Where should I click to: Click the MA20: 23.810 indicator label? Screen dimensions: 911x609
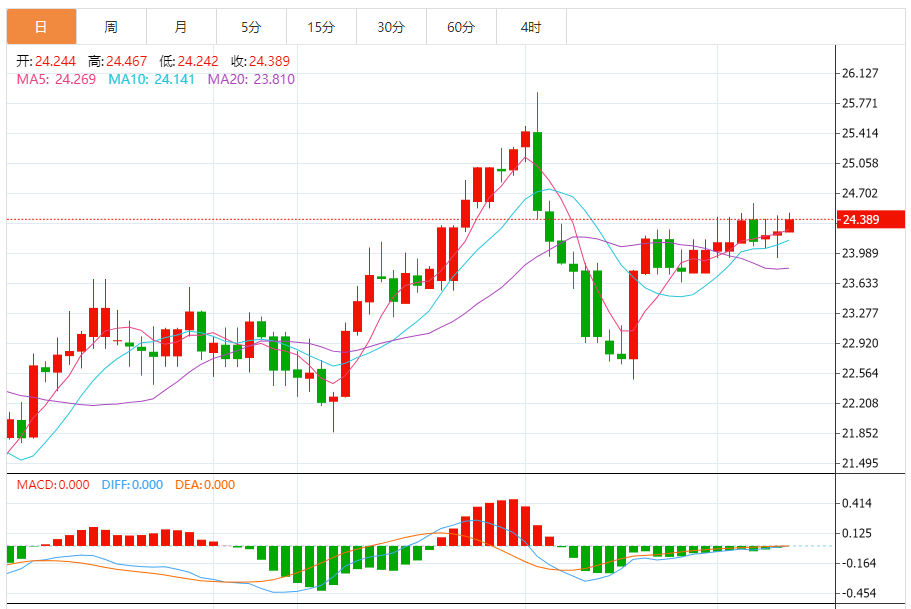[252, 79]
